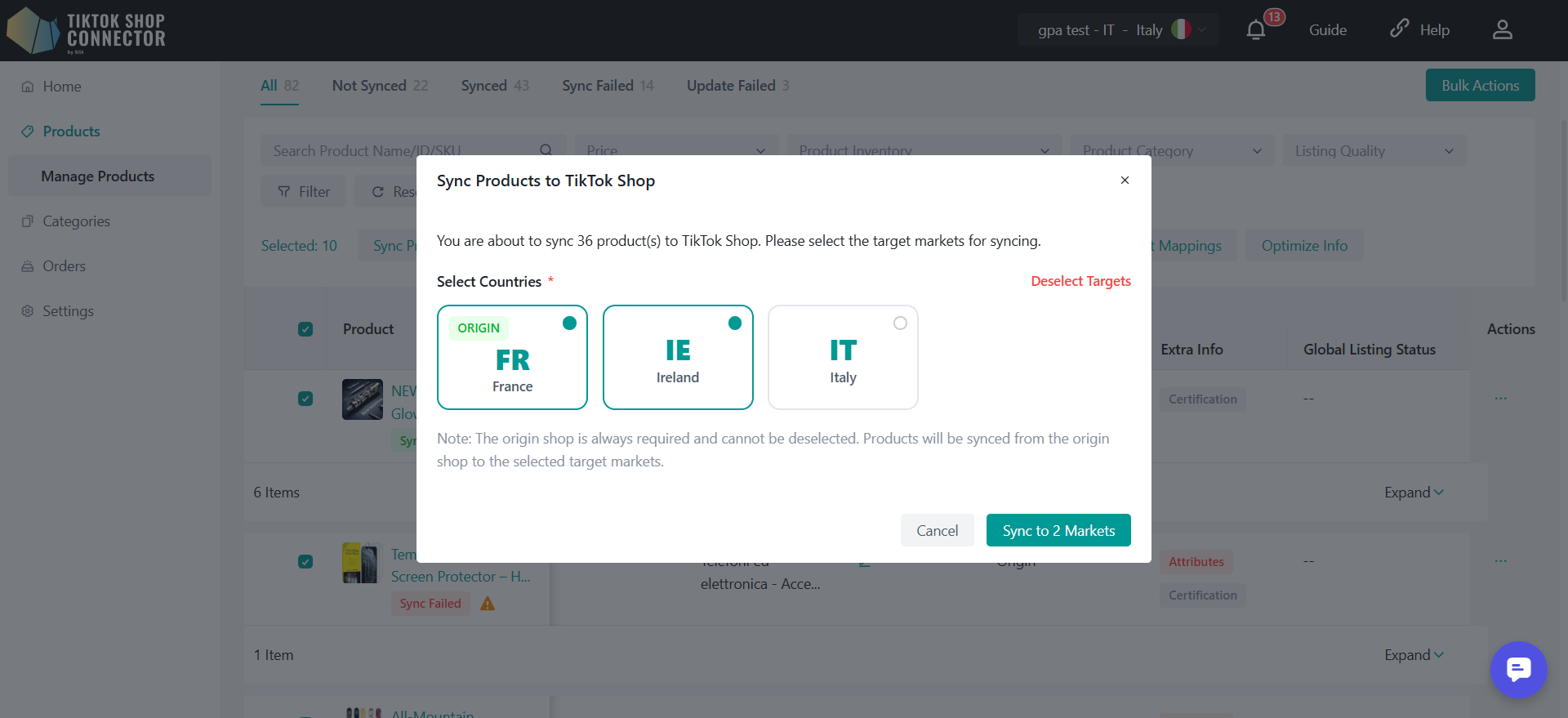
Task: Click the Cancel button
Action: (x=937, y=530)
